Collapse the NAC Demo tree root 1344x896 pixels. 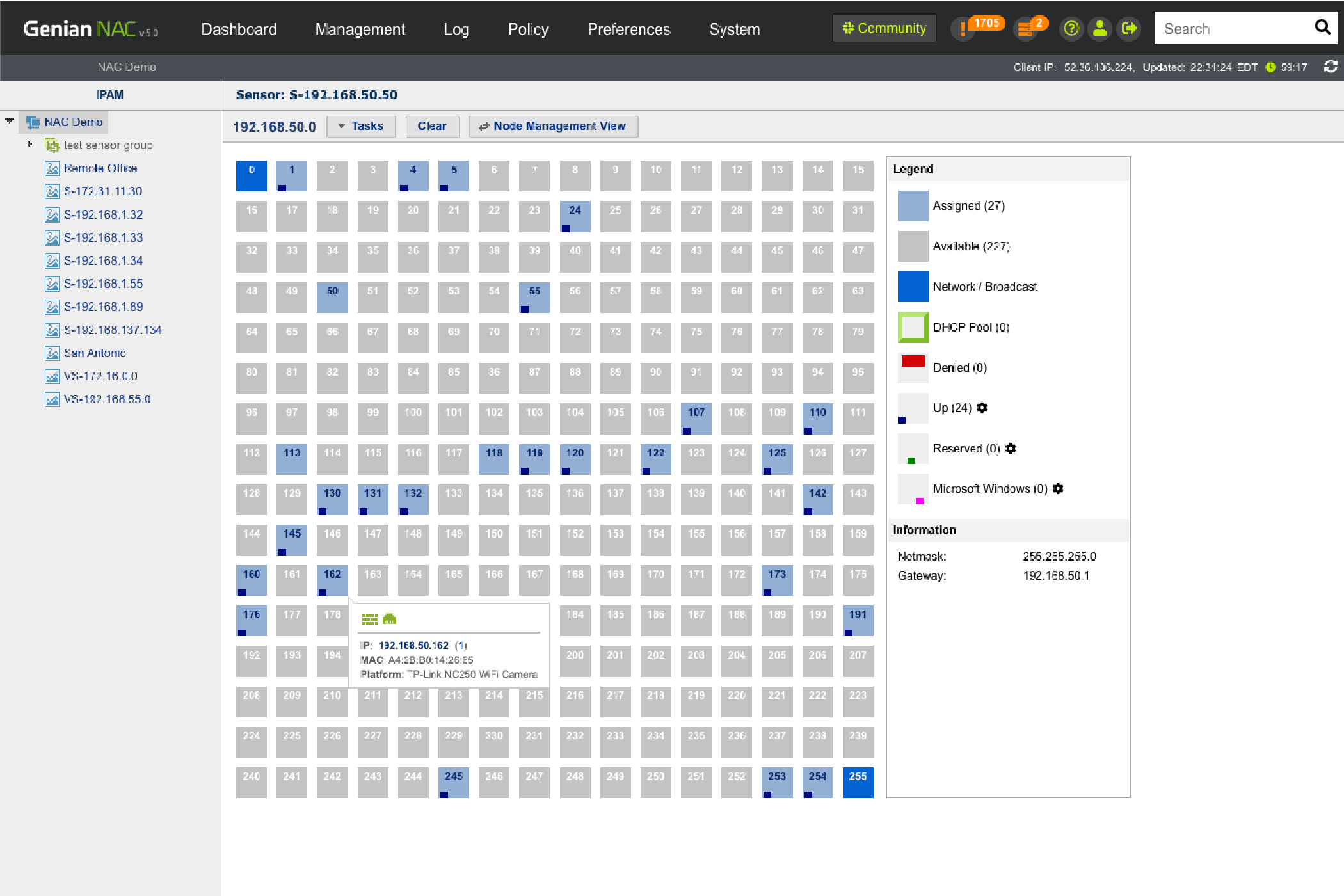pos(10,121)
